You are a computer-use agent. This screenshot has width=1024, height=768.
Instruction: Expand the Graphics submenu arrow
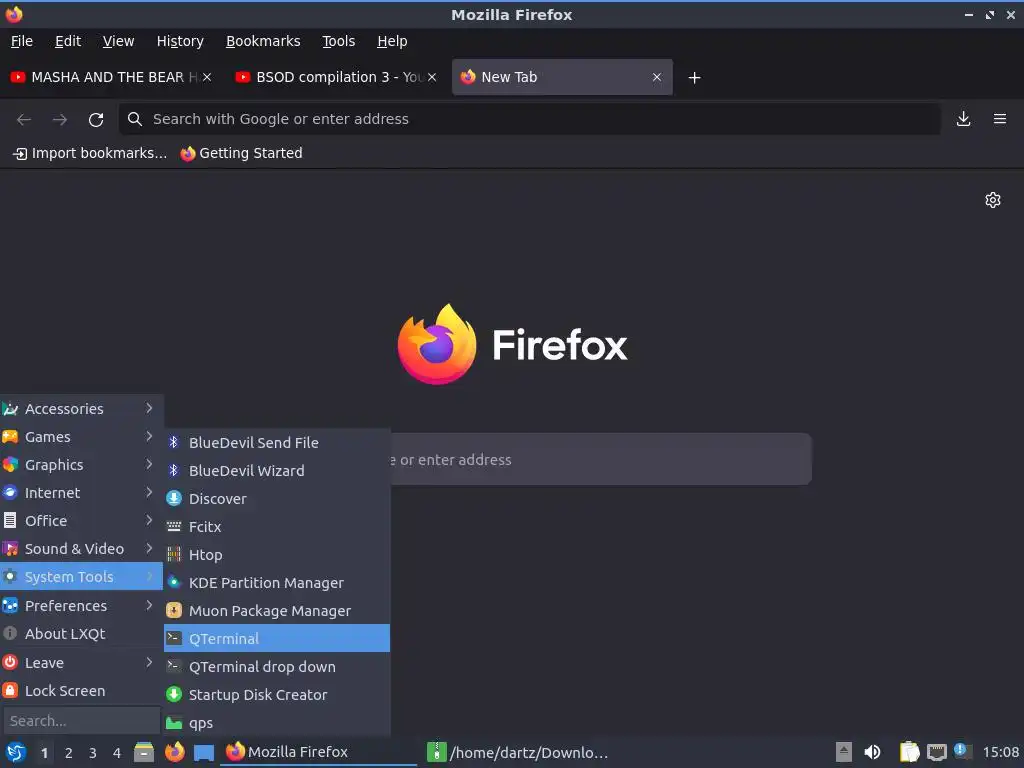pos(149,464)
